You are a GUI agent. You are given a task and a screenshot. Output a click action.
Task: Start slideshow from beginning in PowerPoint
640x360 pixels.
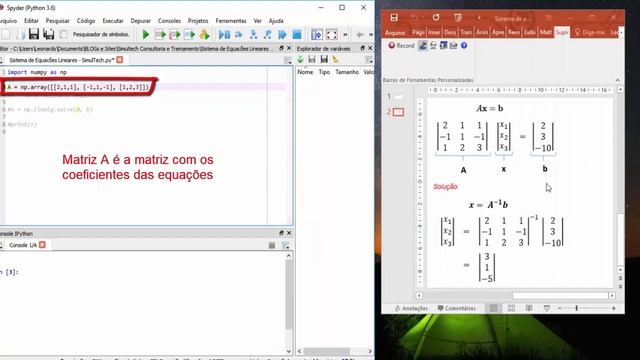(458, 18)
